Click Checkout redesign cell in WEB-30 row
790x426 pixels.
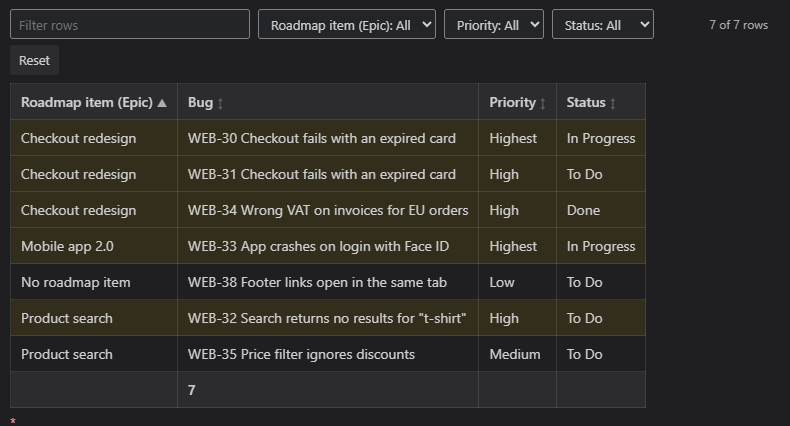click(x=94, y=138)
